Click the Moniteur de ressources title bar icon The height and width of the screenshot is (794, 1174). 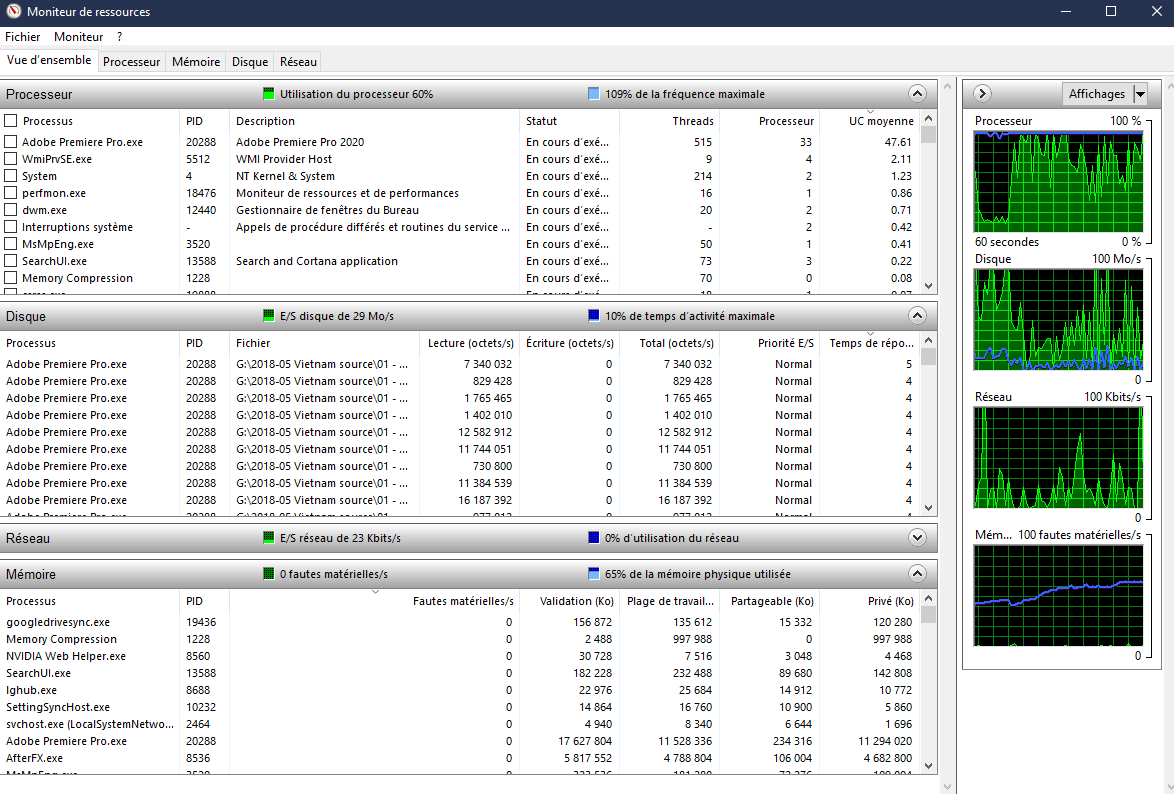point(13,12)
